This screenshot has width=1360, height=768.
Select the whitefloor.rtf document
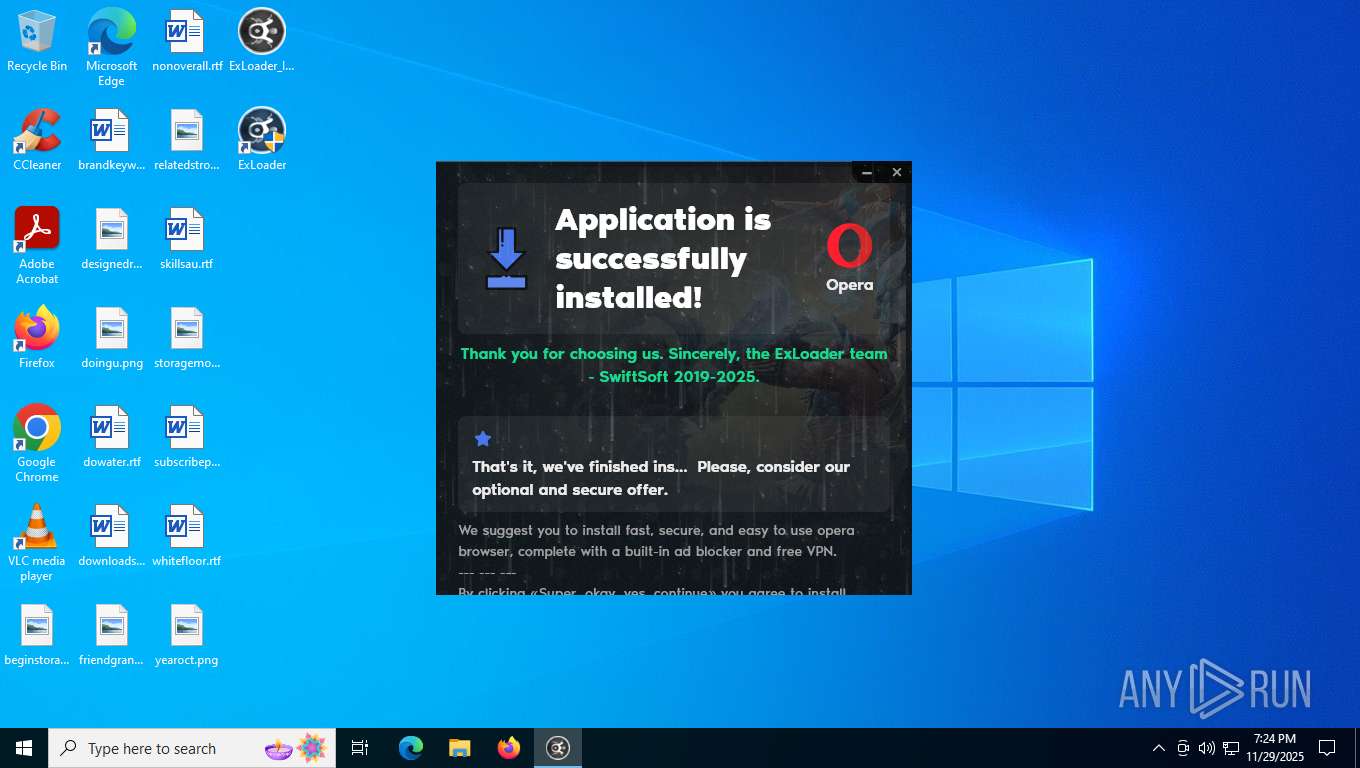pos(187,536)
